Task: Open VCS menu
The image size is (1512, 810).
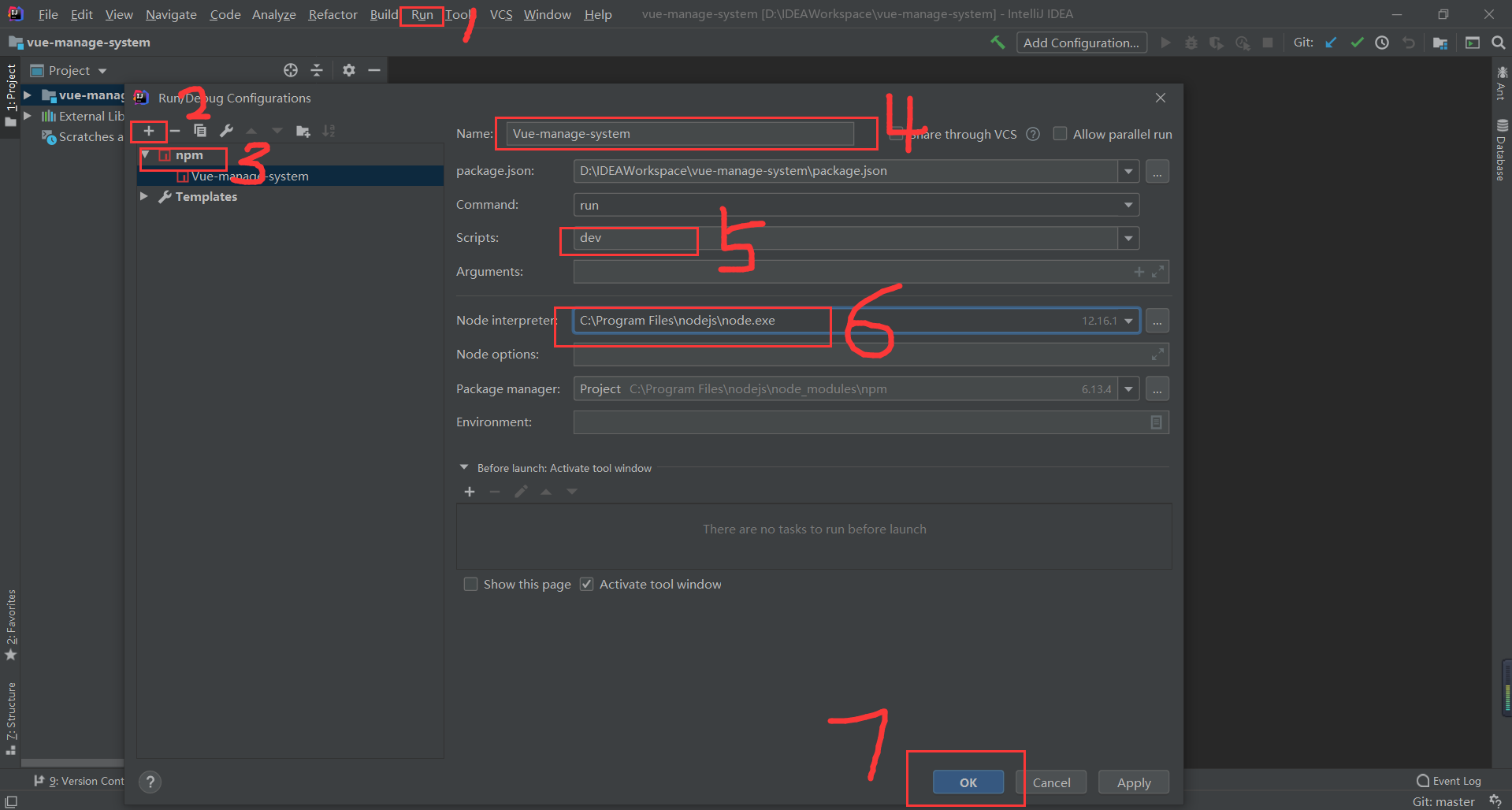Action: point(501,14)
